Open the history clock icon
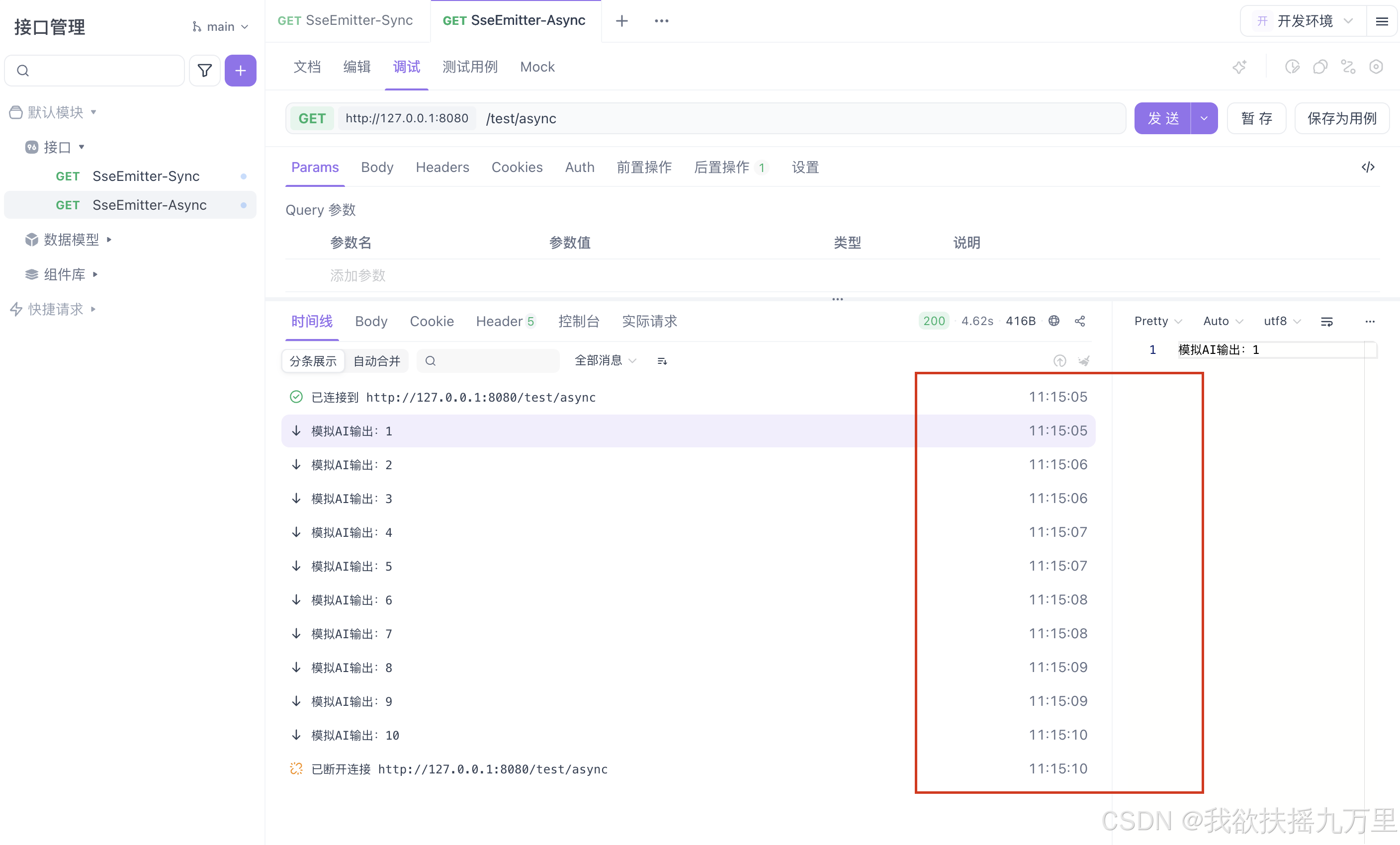This screenshot has height=845, width=1400. [x=1292, y=67]
